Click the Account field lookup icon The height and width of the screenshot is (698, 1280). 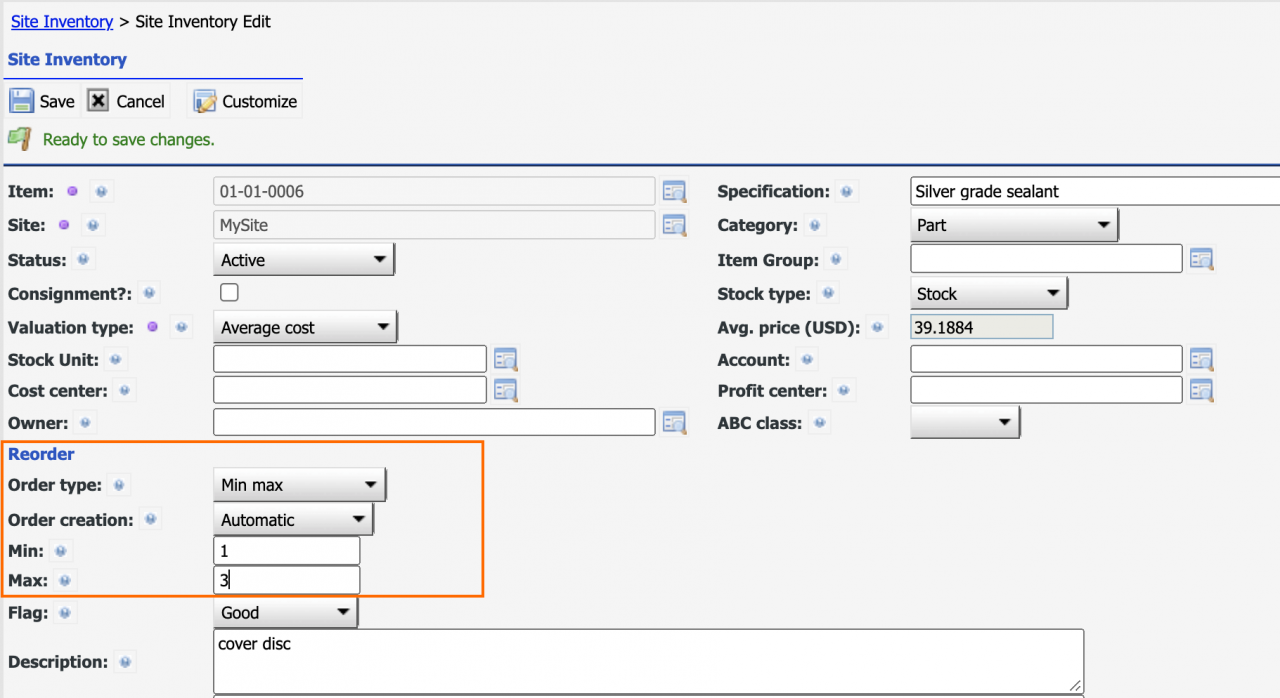[x=1201, y=359]
